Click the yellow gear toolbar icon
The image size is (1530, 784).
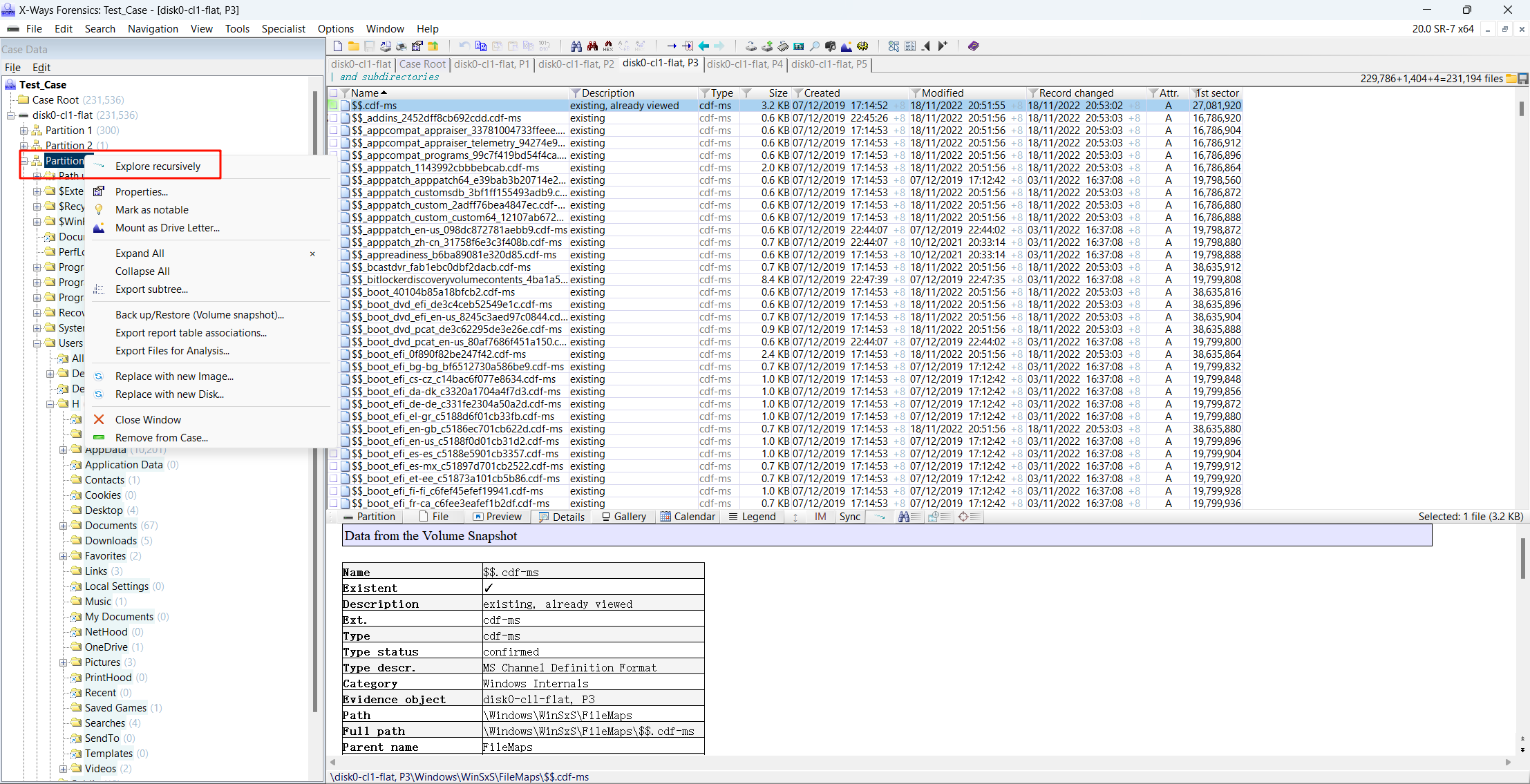coord(862,46)
